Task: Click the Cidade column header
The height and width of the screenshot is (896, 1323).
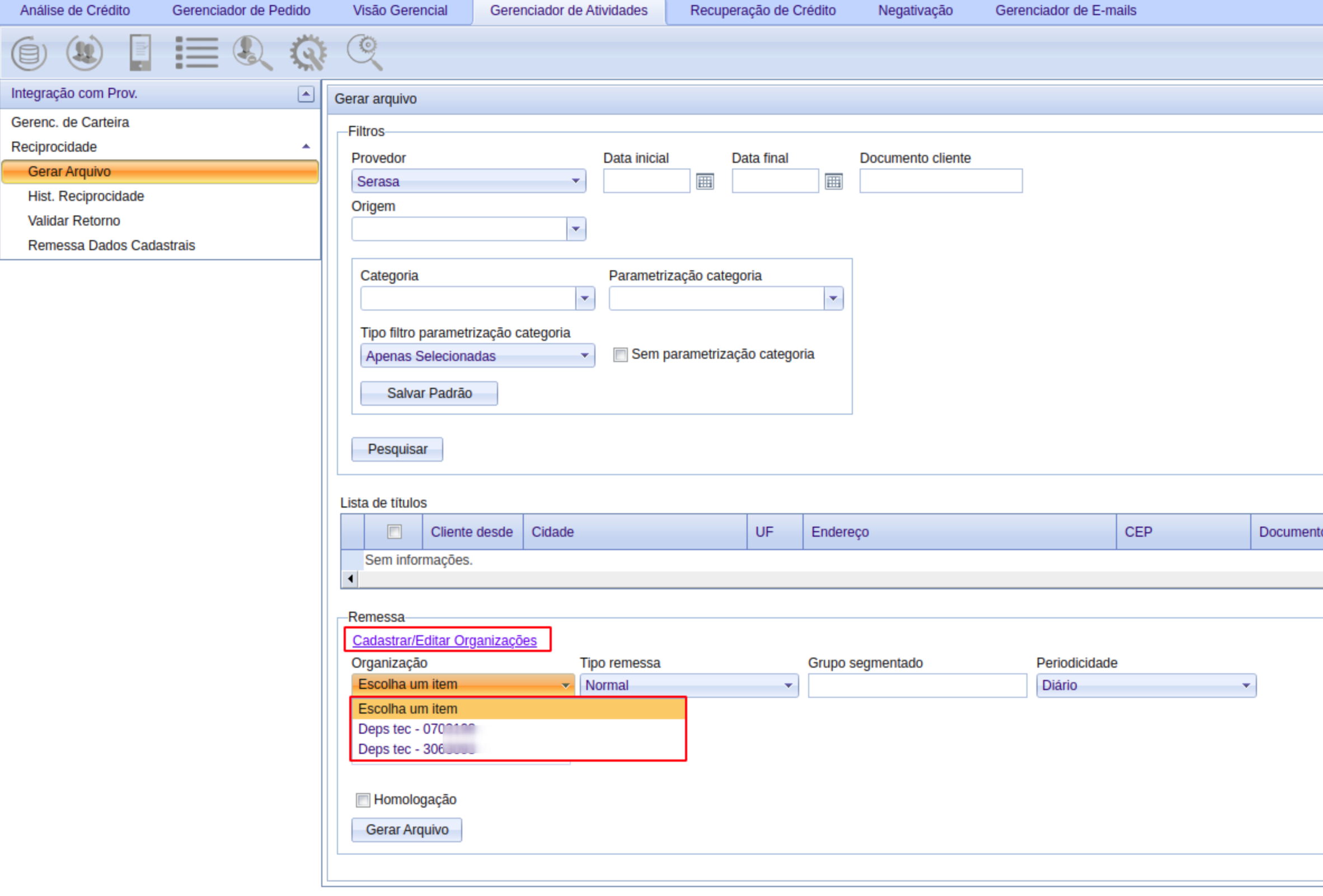Action: (635, 532)
